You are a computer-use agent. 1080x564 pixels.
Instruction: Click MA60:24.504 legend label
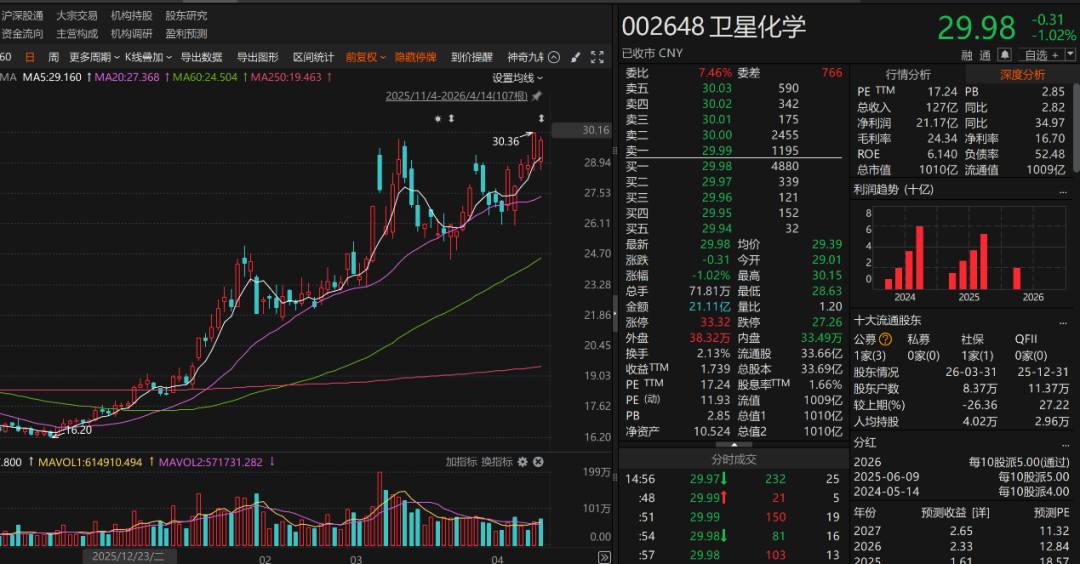pyautogui.click(x=205, y=77)
